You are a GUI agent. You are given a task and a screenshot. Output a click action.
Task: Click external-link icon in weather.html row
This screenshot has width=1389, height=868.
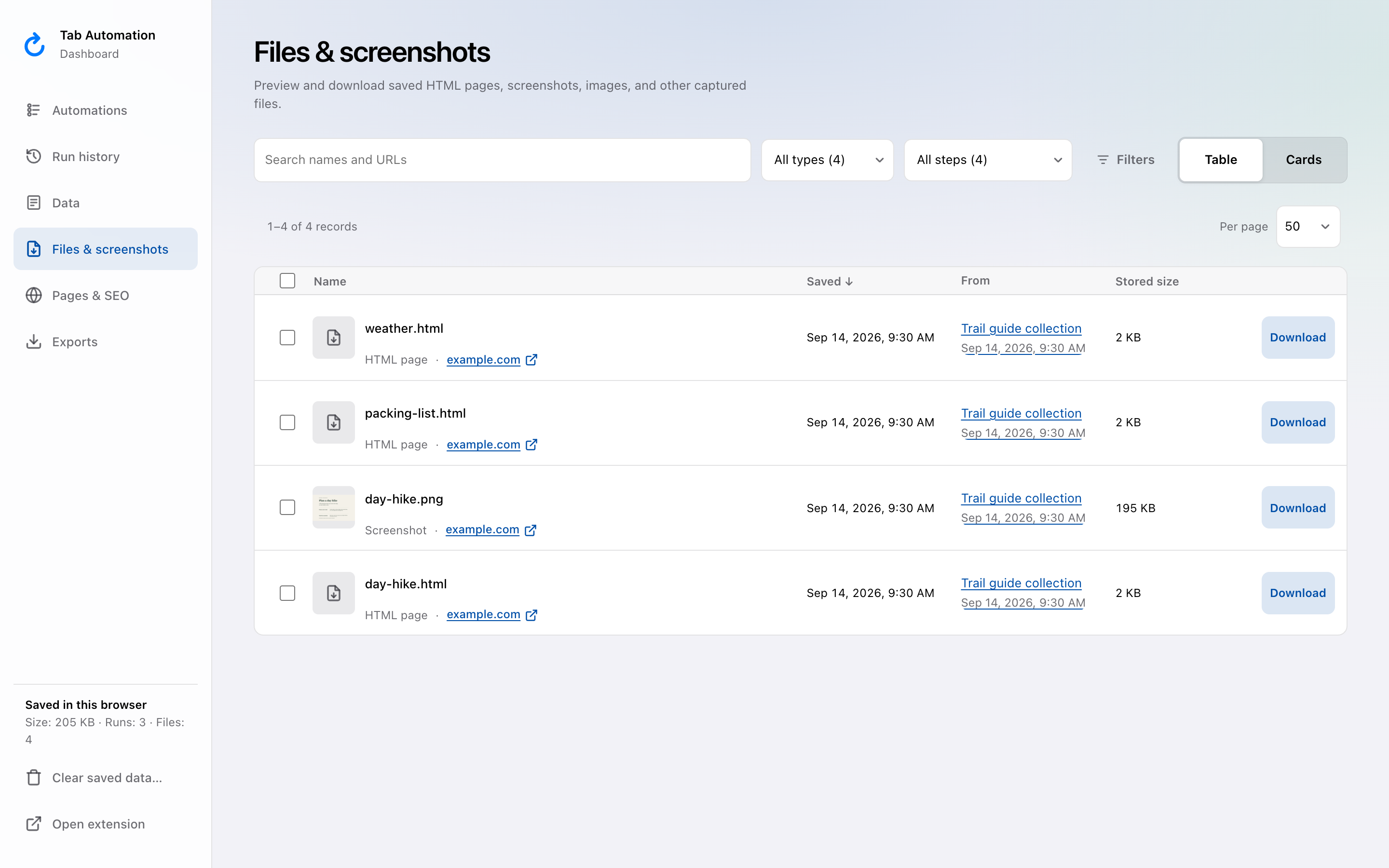(531, 359)
